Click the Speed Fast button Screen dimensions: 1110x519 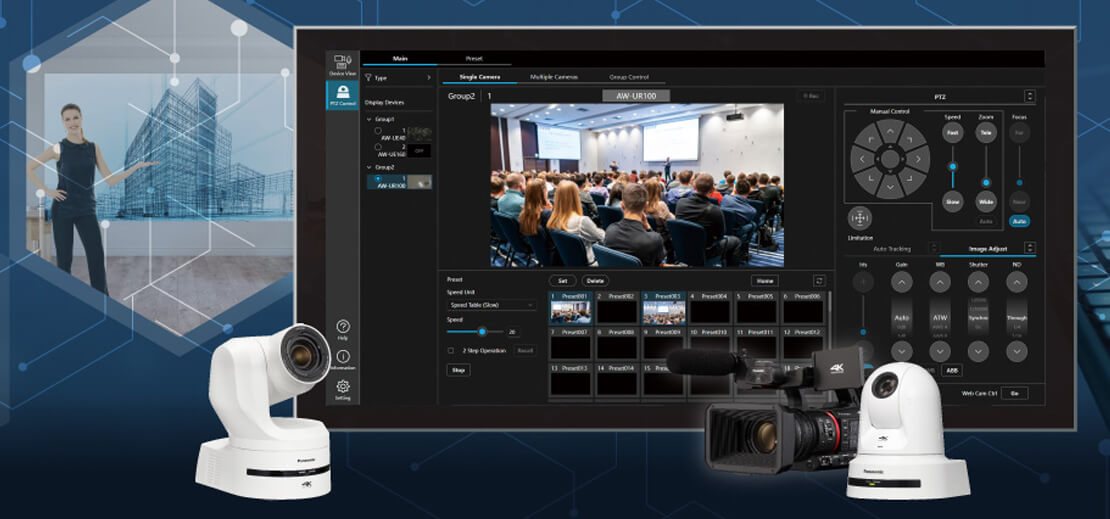click(x=952, y=132)
